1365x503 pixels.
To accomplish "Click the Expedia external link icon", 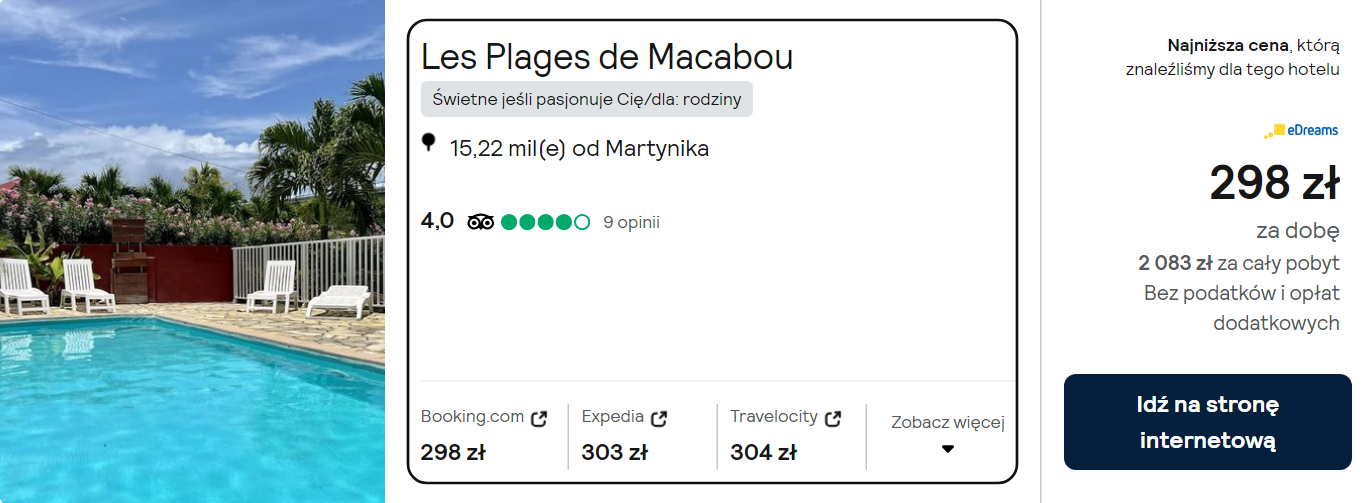I will pos(659,418).
